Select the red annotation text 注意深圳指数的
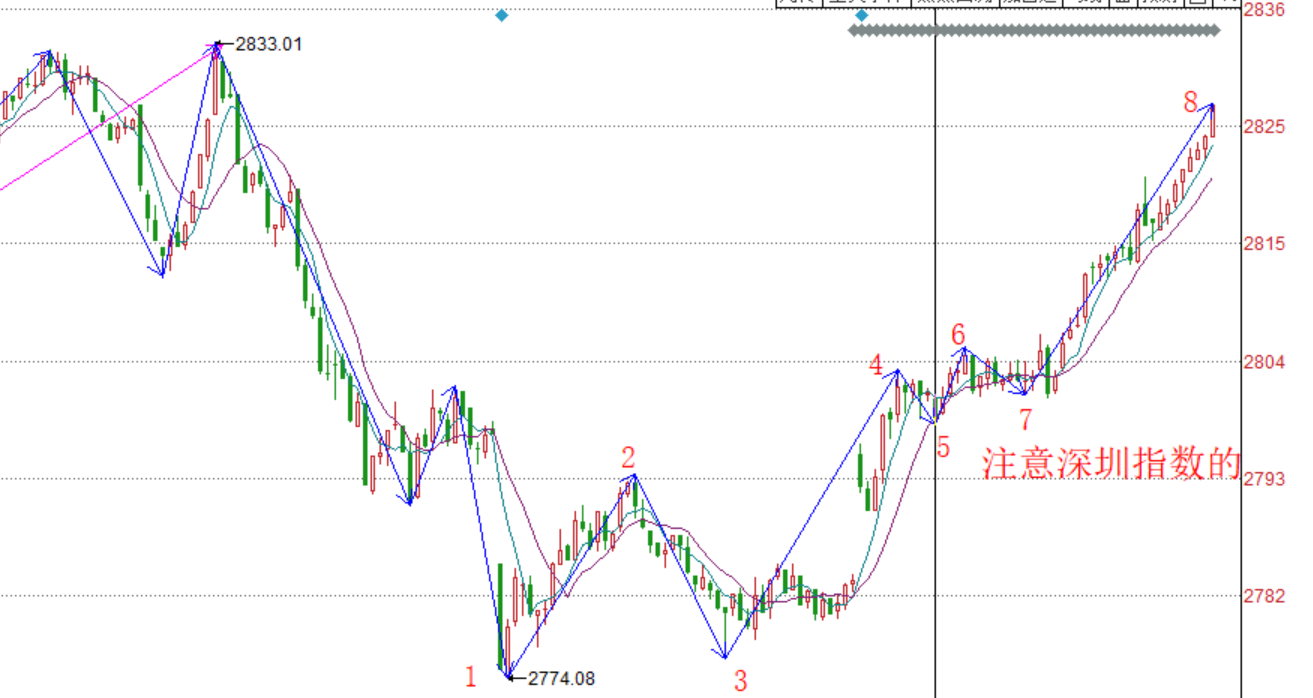Image resolution: width=1313 pixels, height=698 pixels. point(1111,464)
